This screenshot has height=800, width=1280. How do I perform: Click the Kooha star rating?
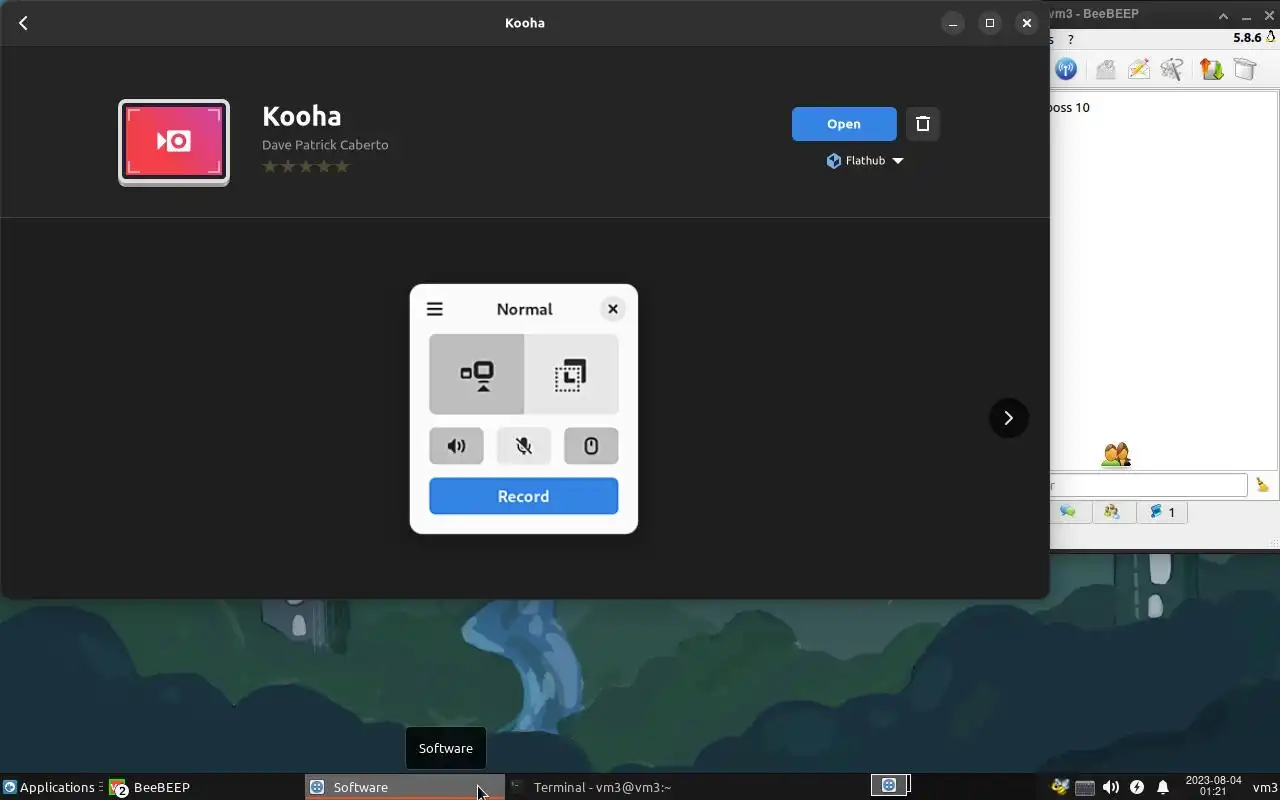[306, 167]
